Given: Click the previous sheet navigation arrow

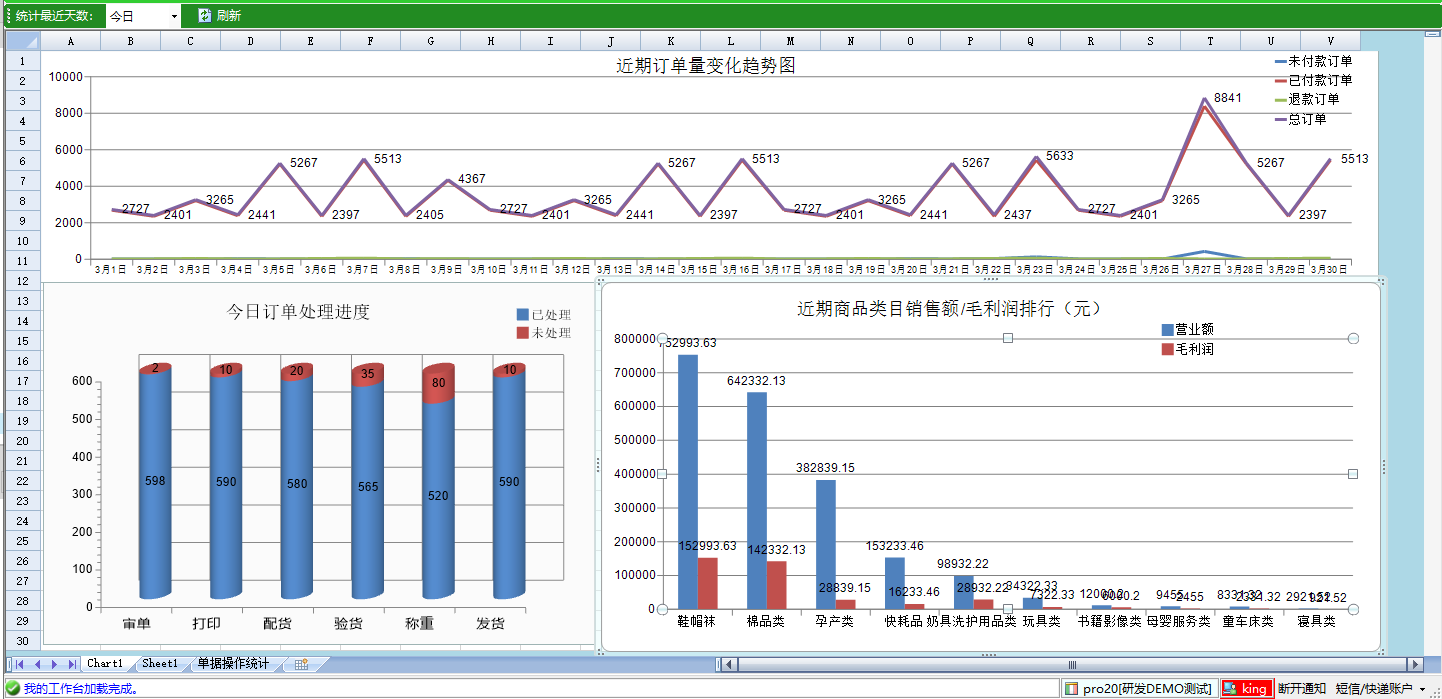Looking at the screenshot, I should point(37,664).
